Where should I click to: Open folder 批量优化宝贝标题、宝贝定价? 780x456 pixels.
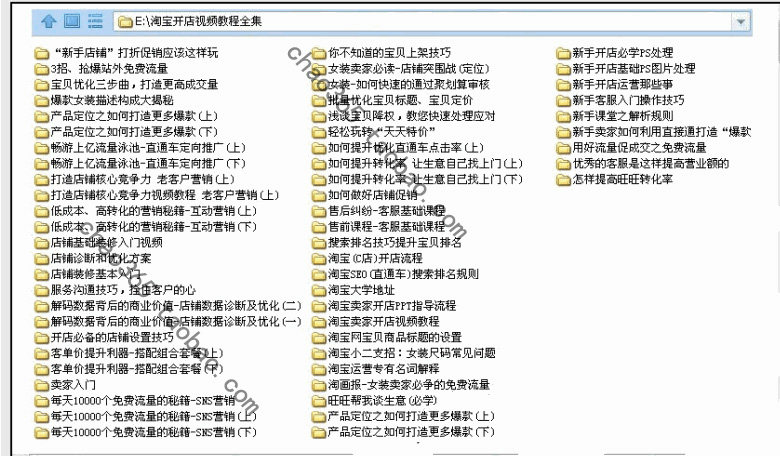tap(393, 100)
